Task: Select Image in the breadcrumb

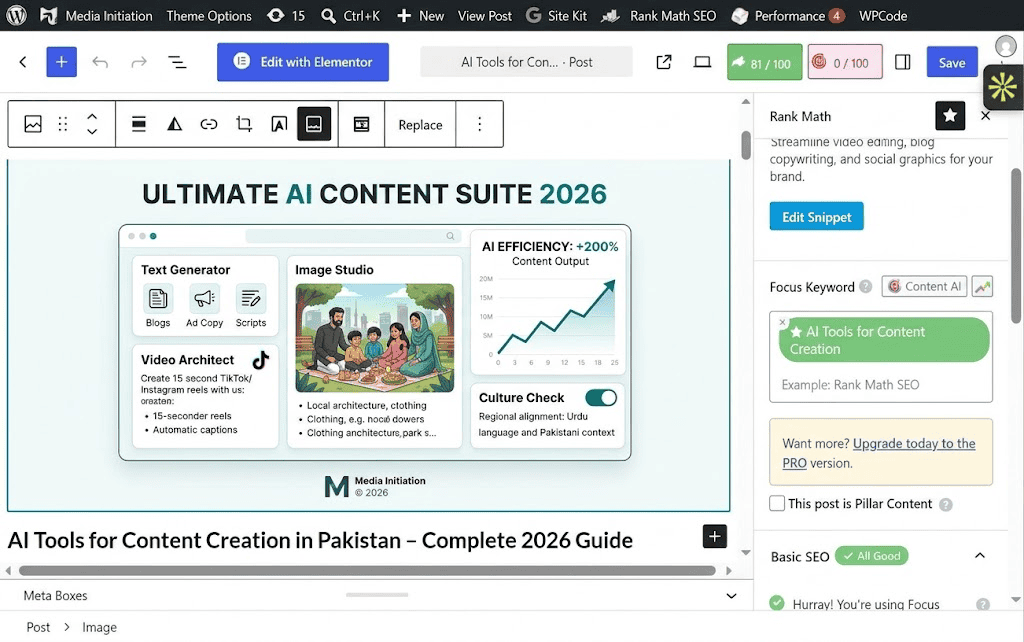Action: pos(99,627)
